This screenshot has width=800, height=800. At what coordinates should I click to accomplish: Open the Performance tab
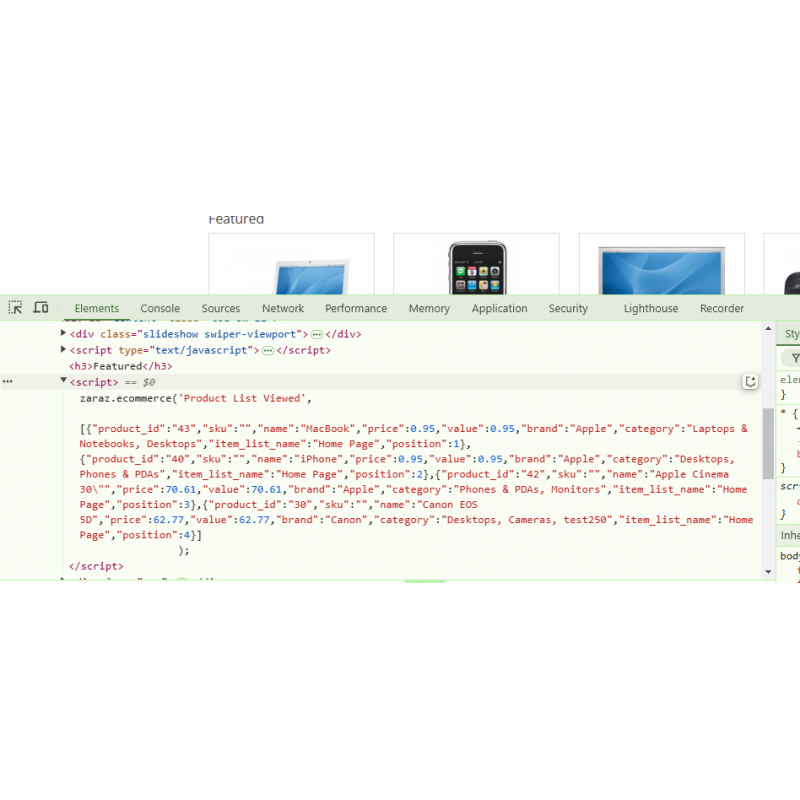pos(356,308)
